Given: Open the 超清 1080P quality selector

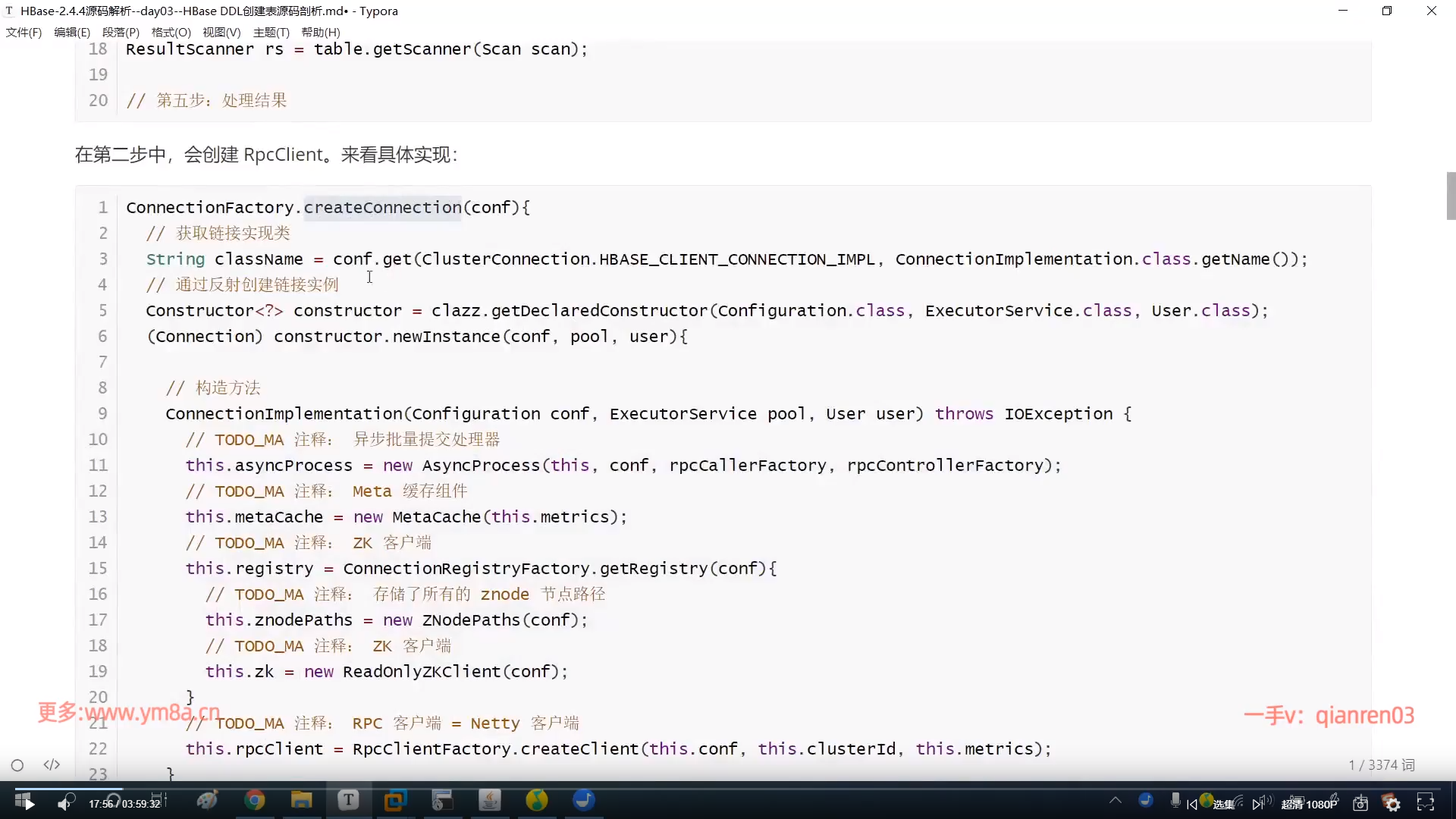Looking at the screenshot, I should point(1309,804).
